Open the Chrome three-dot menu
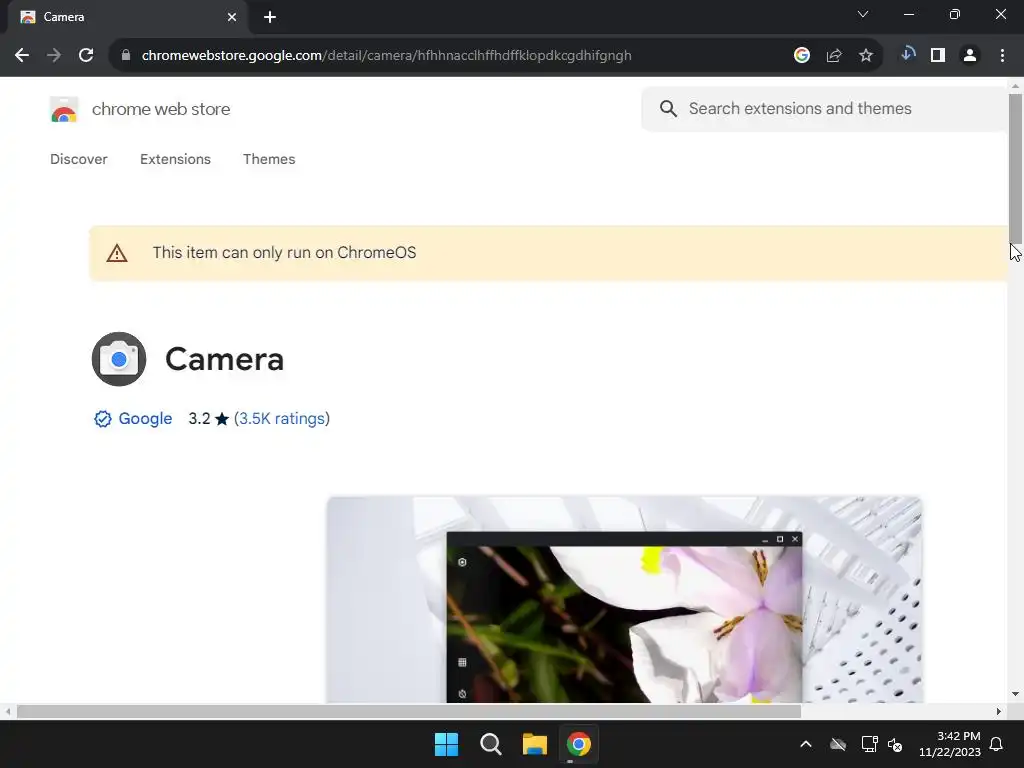The image size is (1024, 768). (x=1002, y=56)
